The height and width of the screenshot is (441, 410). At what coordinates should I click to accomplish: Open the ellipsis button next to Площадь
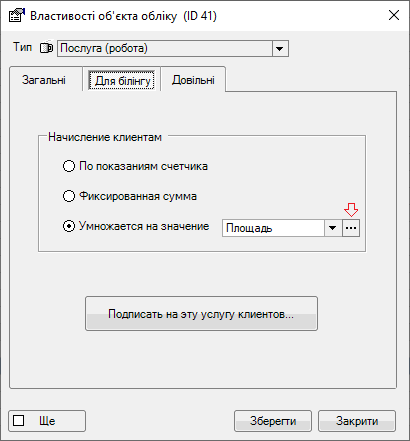tap(351, 228)
